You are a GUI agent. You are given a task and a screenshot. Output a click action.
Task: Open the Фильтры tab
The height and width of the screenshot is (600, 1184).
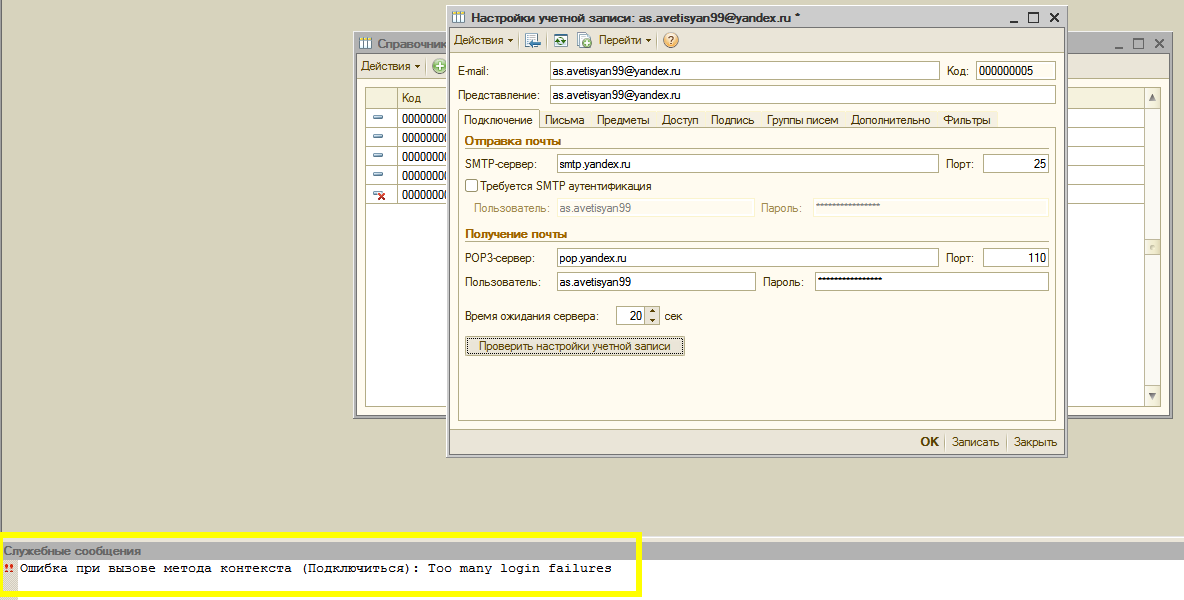tap(966, 120)
